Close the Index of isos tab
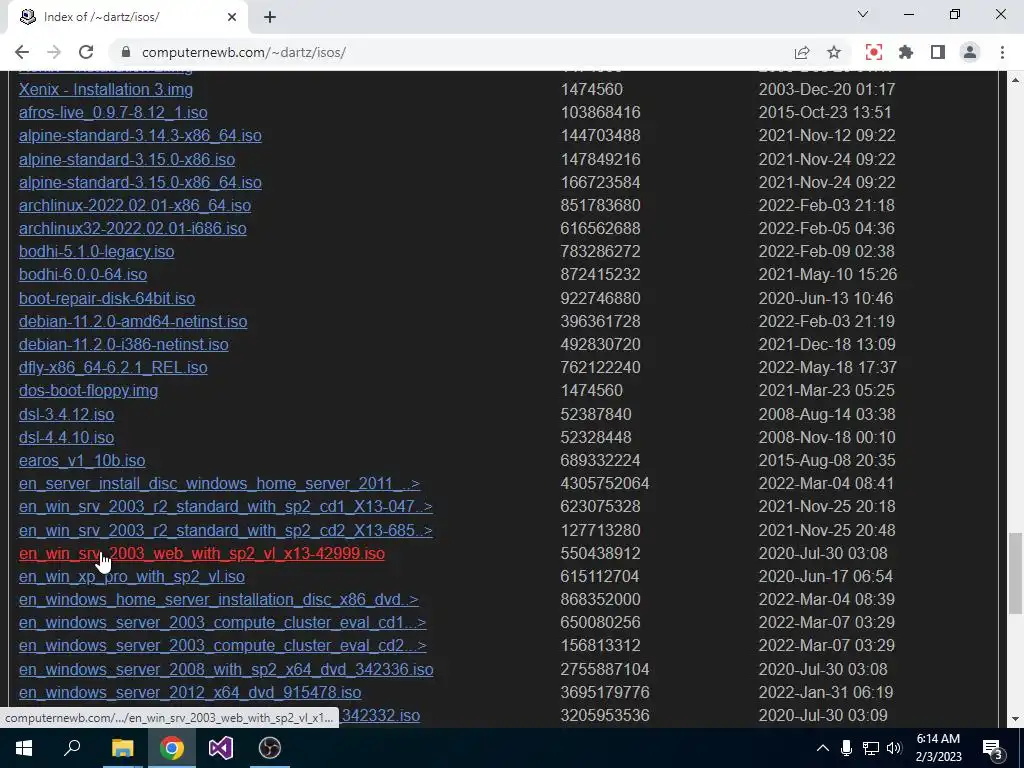The height and width of the screenshot is (768, 1024). click(232, 17)
